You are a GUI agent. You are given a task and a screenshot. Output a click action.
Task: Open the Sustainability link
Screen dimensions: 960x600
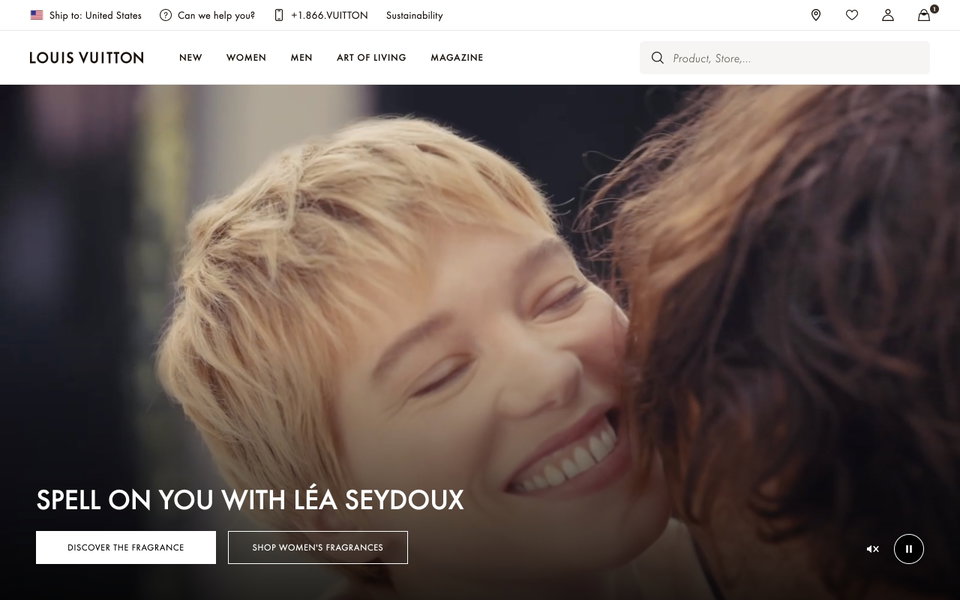click(414, 15)
